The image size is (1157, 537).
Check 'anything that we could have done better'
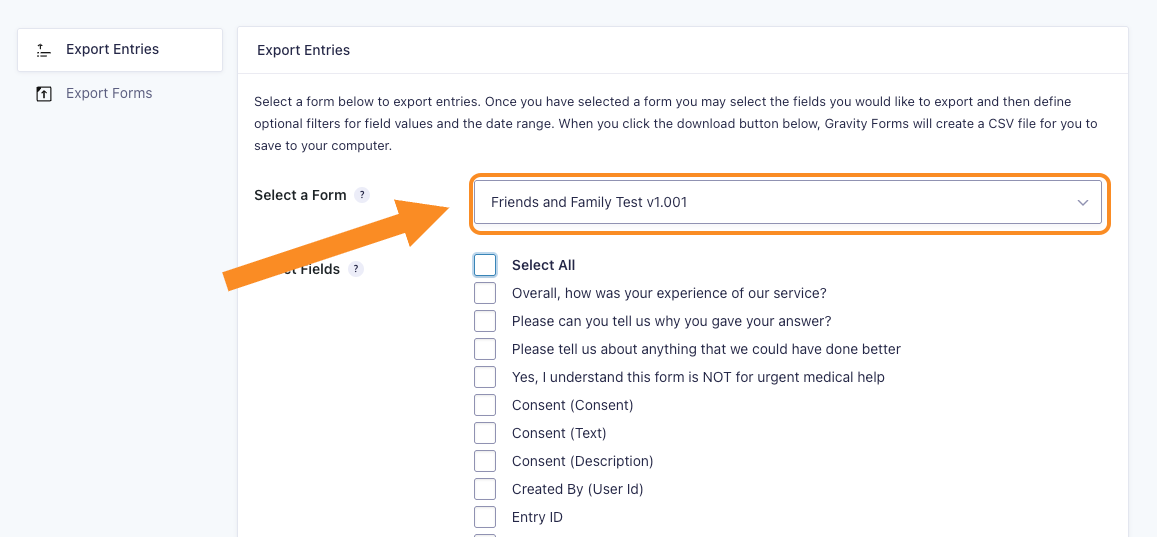[485, 349]
